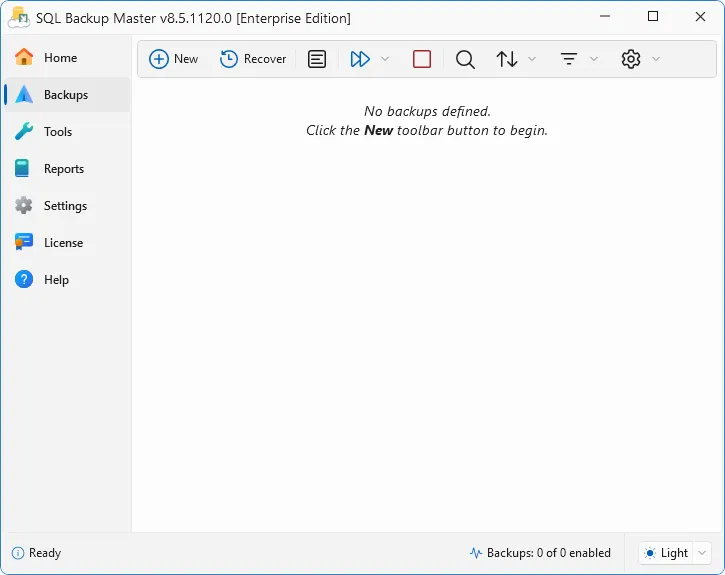Open the toolbar gear settings icon
Image resolution: width=725 pixels, height=575 pixels.
(631, 59)
